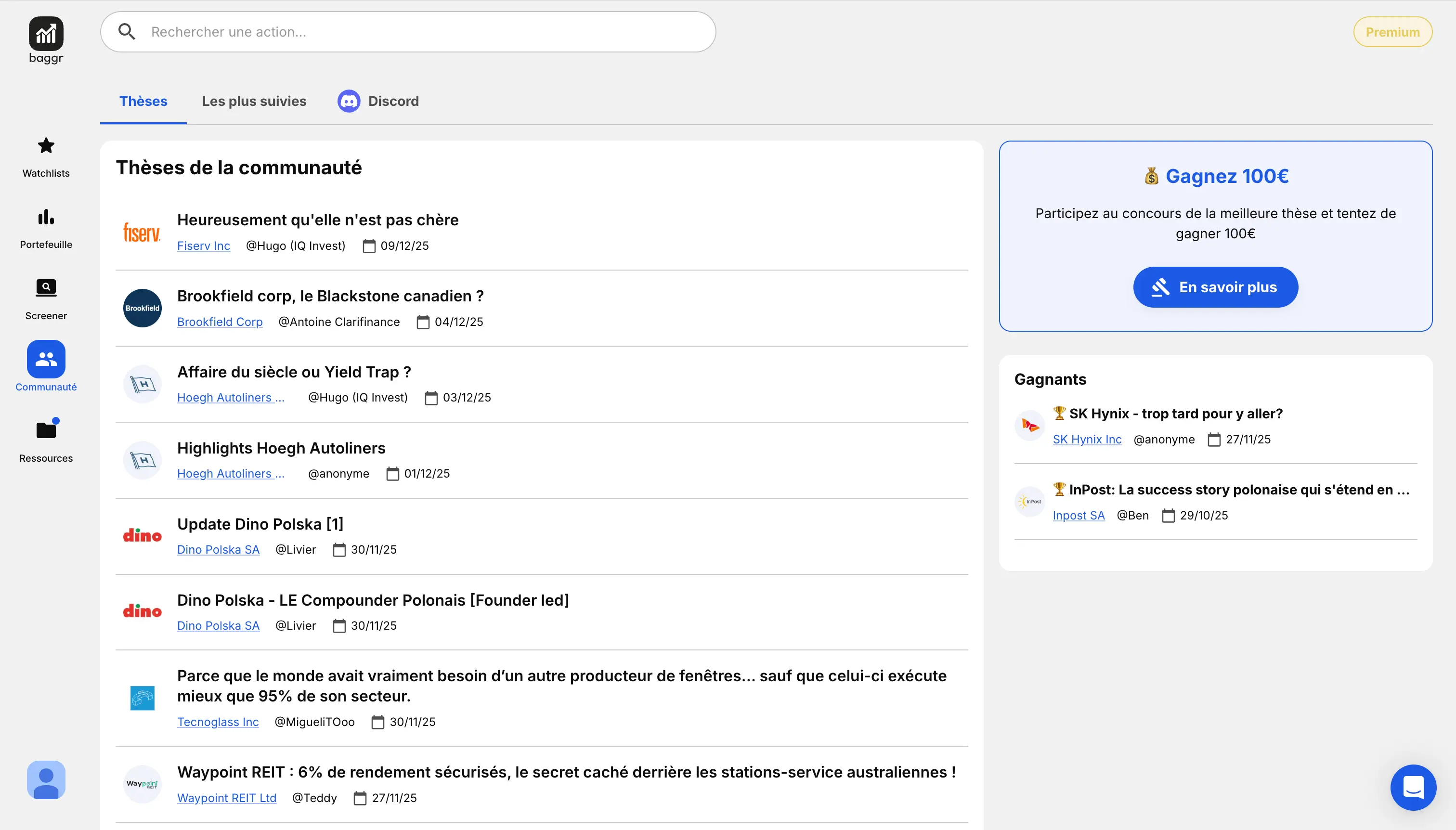The image size is (1456, 830).
Task: Click the Discord logo icon
Action: pos(348,102)
